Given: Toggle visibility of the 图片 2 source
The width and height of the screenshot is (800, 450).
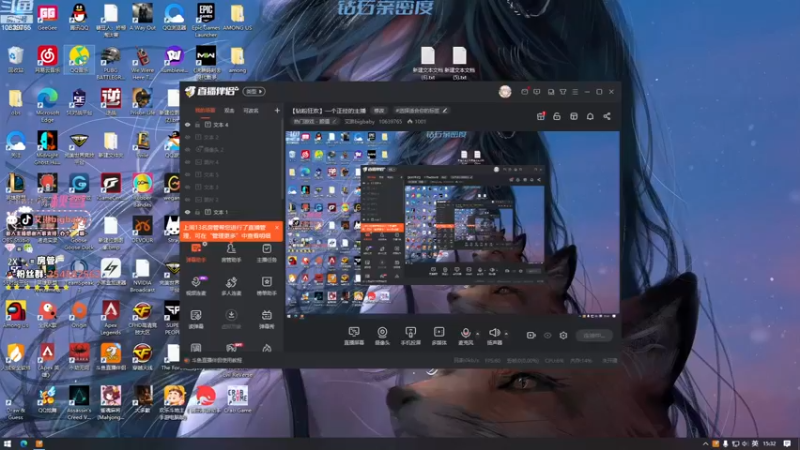Looking at the screenshot, I should coord(187,199).
